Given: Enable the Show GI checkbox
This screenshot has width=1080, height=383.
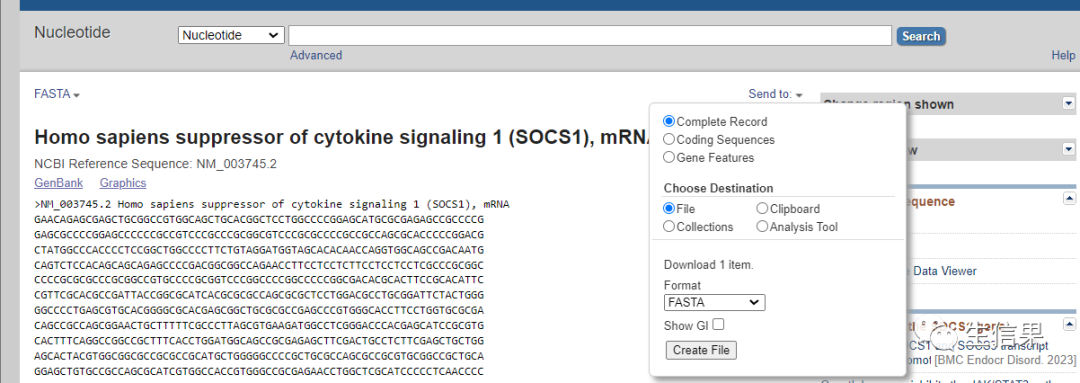Looking at the screenshot, I should click(718, 324).
